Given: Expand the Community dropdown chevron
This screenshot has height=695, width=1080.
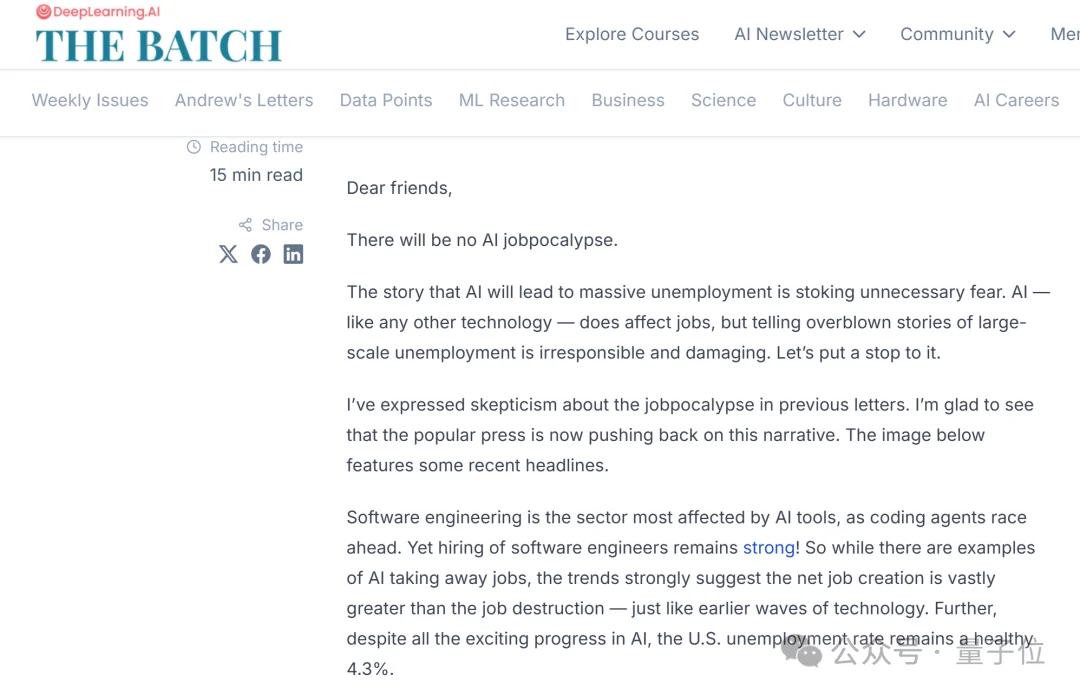Looking at the screenshot, I should (x=1009, y=34).
